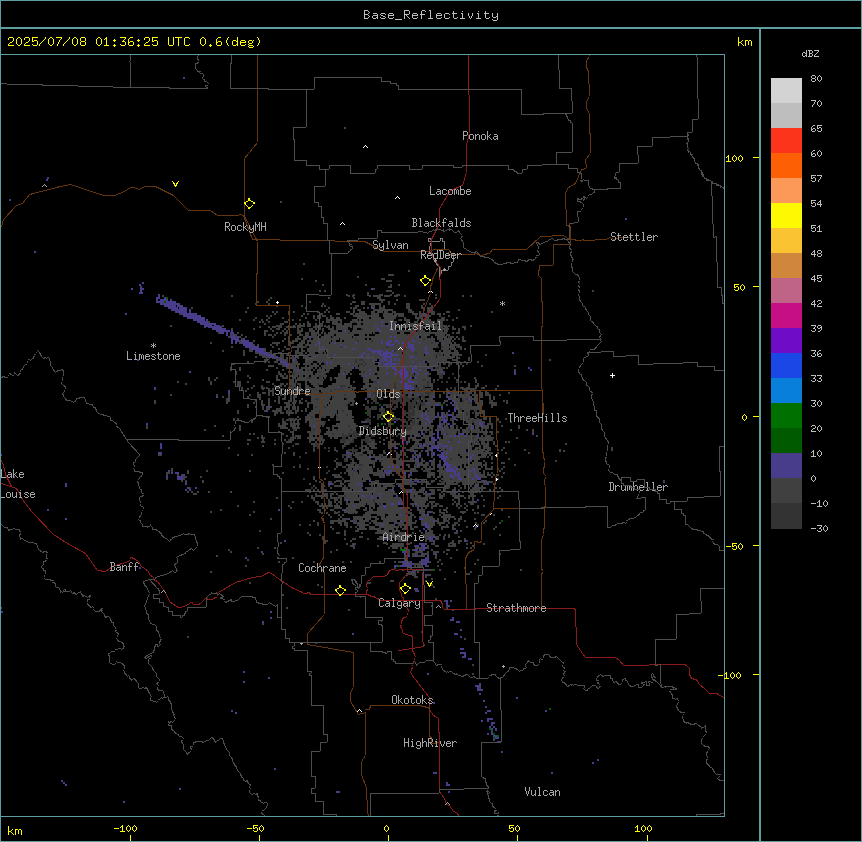Click the Banff label
Screen dimensions: 862x842
coord(124,567)
